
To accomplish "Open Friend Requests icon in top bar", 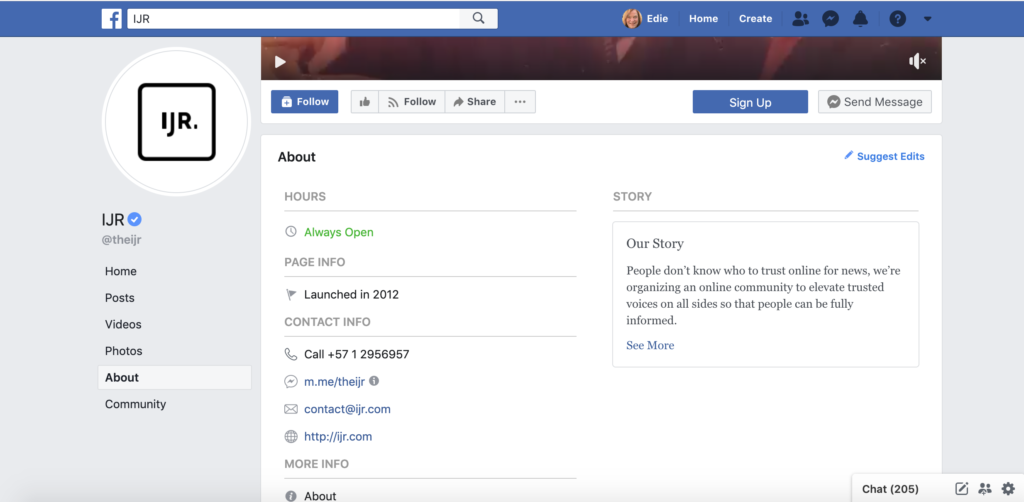I will click(x=800, y=19).
